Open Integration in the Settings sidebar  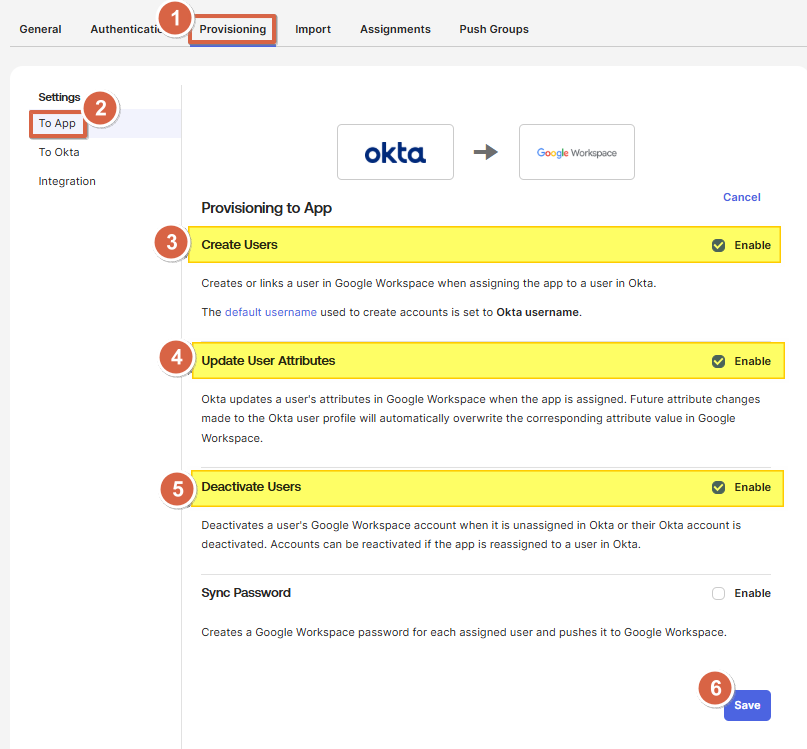point(67,181)
